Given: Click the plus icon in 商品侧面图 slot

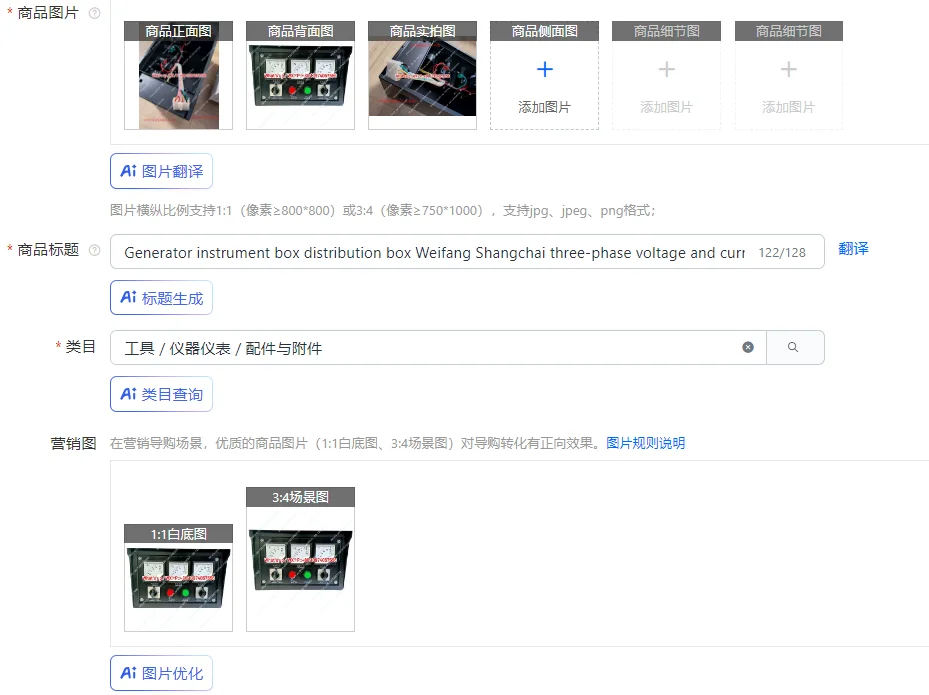Looking at the screenshot, I should coord(544,69).
